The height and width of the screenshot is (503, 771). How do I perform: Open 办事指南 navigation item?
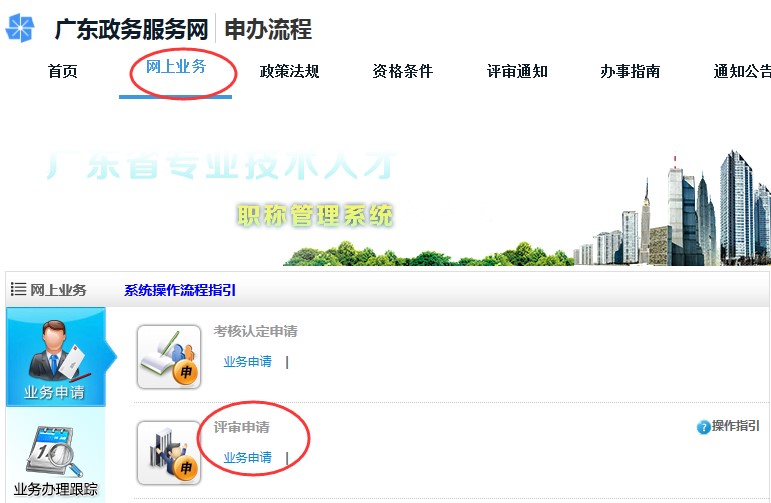coord(630,71)
